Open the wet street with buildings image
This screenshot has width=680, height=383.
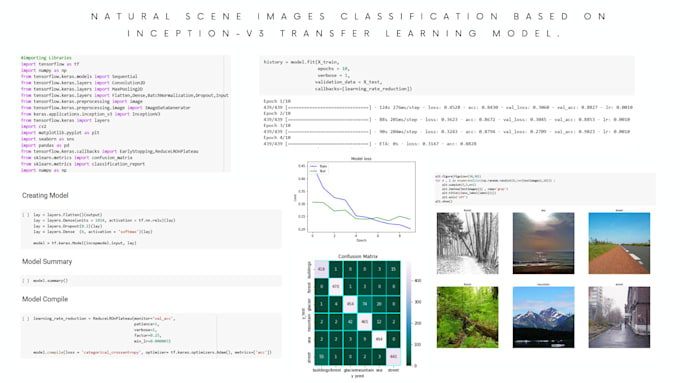coord(619,317)
